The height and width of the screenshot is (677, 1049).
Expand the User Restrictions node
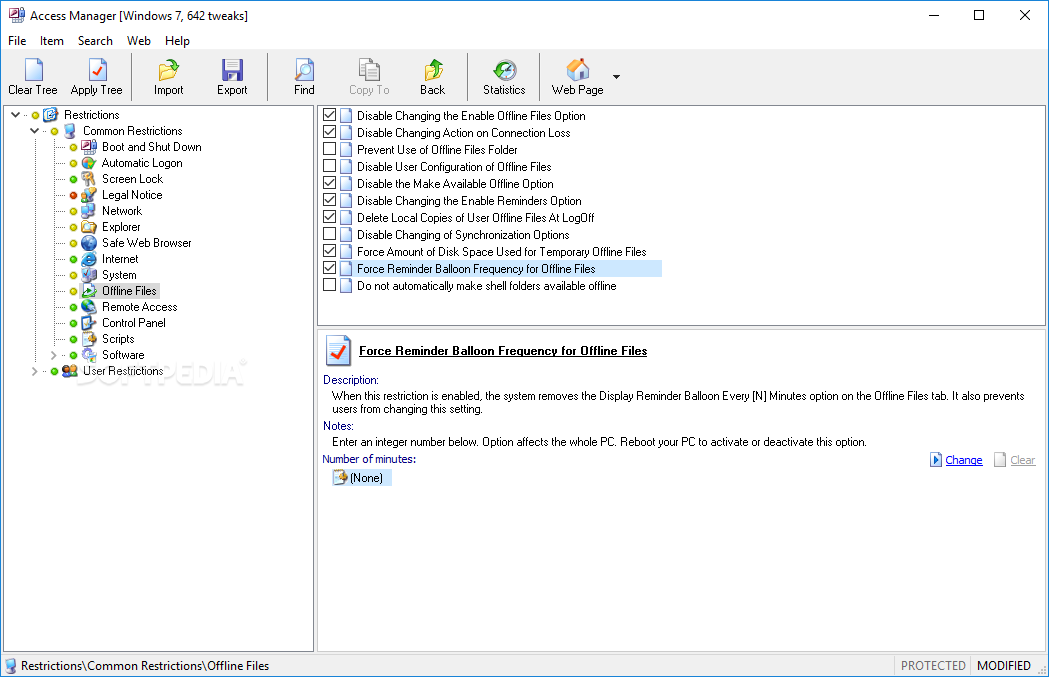point(34,371)
